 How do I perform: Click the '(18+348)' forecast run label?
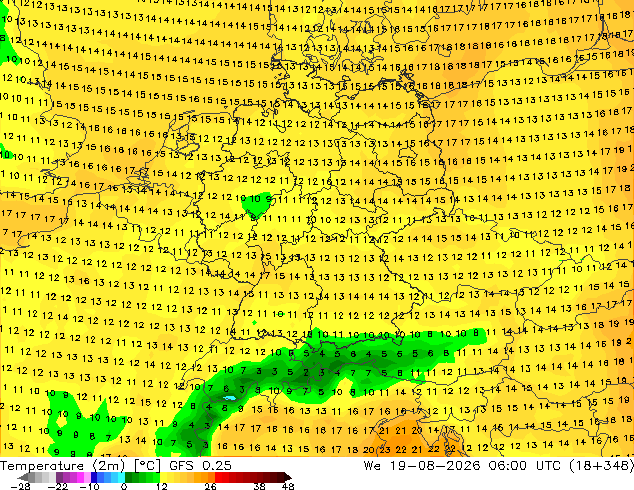[602, 466]
